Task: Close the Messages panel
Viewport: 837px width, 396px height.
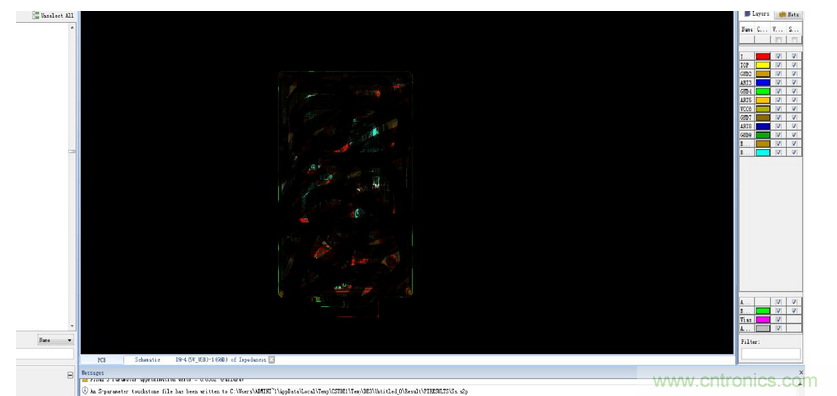Action: tap(801, 372)
